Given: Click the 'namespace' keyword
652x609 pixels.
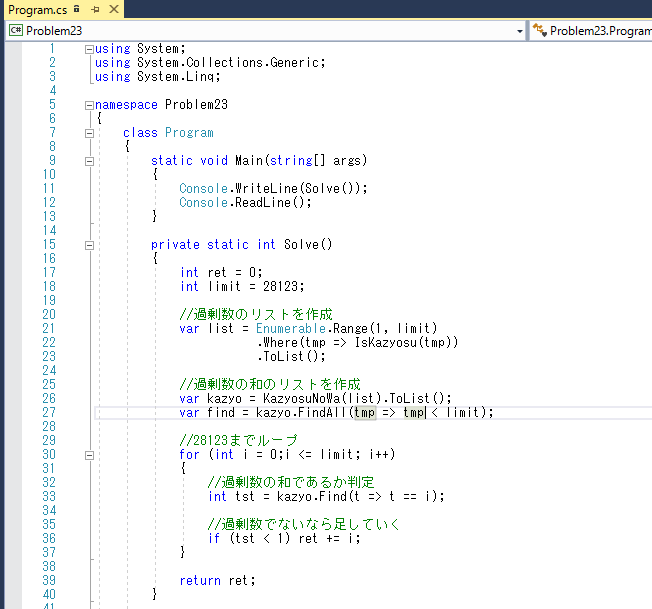Looking at the screenshot, I should pyautogui.click(x=126, y=105).
